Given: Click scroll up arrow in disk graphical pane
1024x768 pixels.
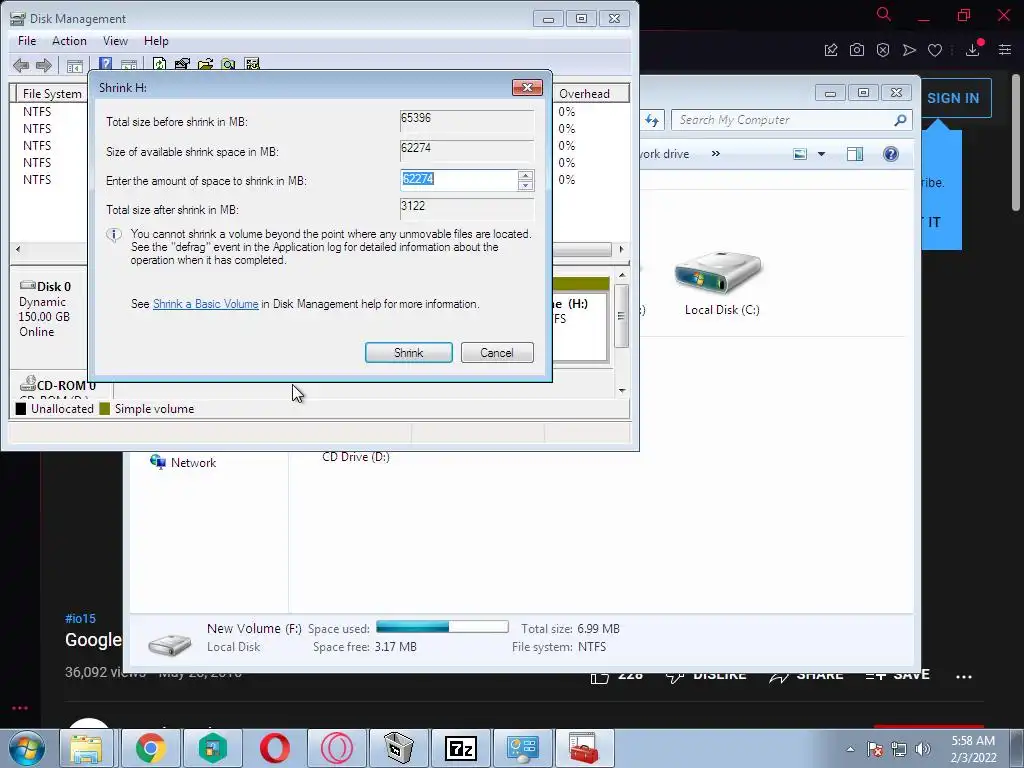Looking at the screenshot, I should [x=622, y=276].
